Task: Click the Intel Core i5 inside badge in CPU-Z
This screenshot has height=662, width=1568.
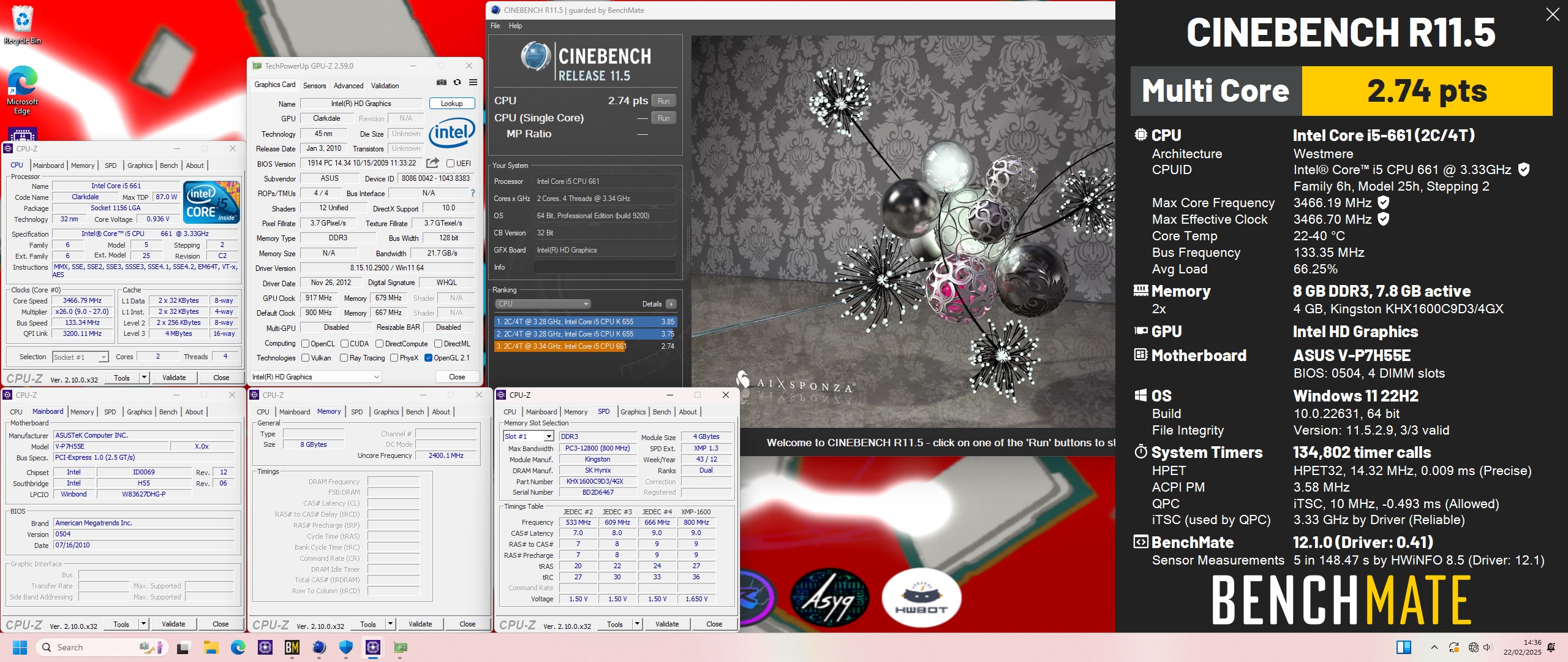Action: (212, 202)
